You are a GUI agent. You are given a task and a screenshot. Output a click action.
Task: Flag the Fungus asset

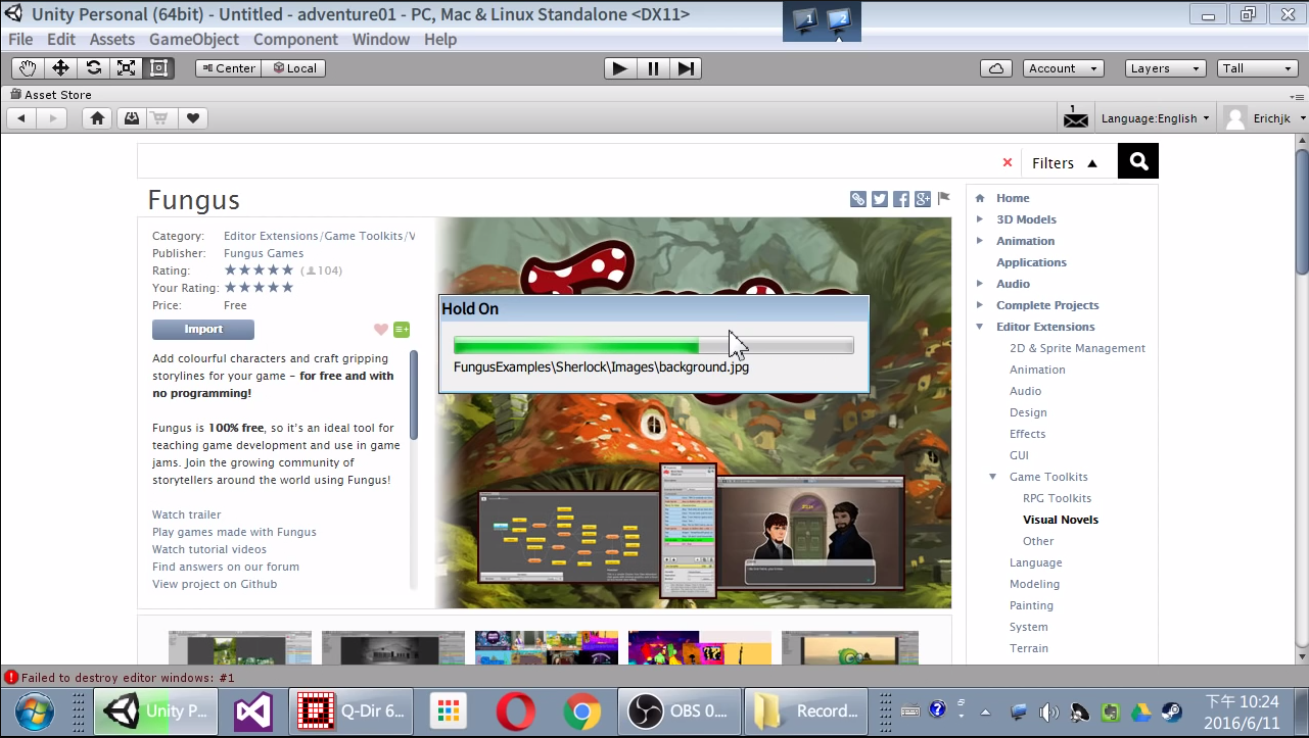943,198
